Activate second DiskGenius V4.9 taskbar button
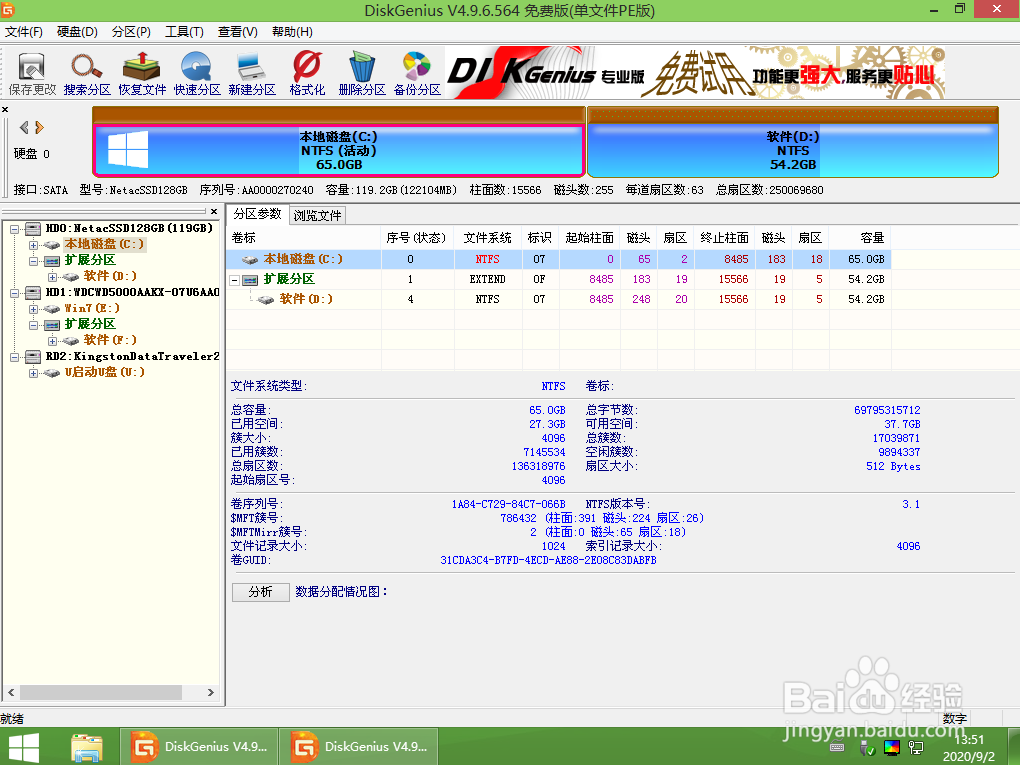The width and height of the screenshot is (1020, 765). [359, 747]
